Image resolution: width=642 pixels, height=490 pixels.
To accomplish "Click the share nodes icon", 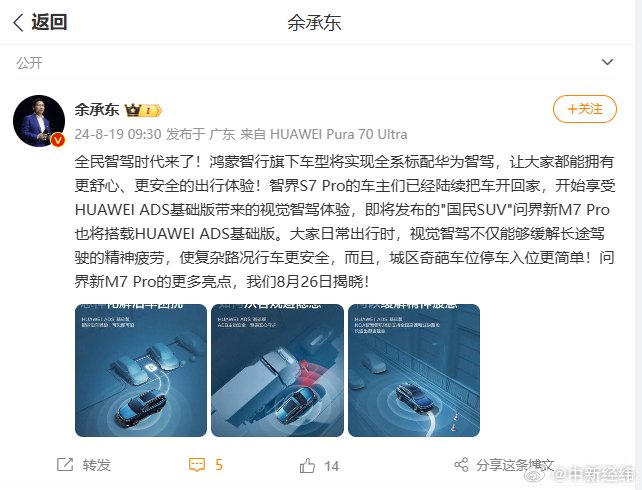I will 461,465.
